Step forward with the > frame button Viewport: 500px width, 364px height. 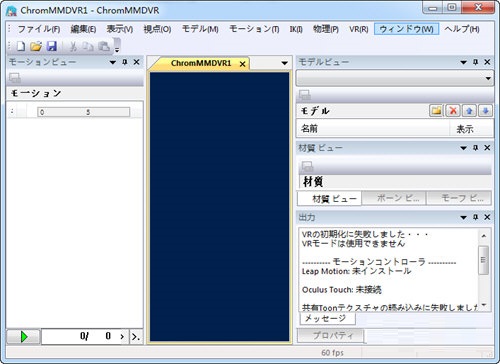pos(122,337)
